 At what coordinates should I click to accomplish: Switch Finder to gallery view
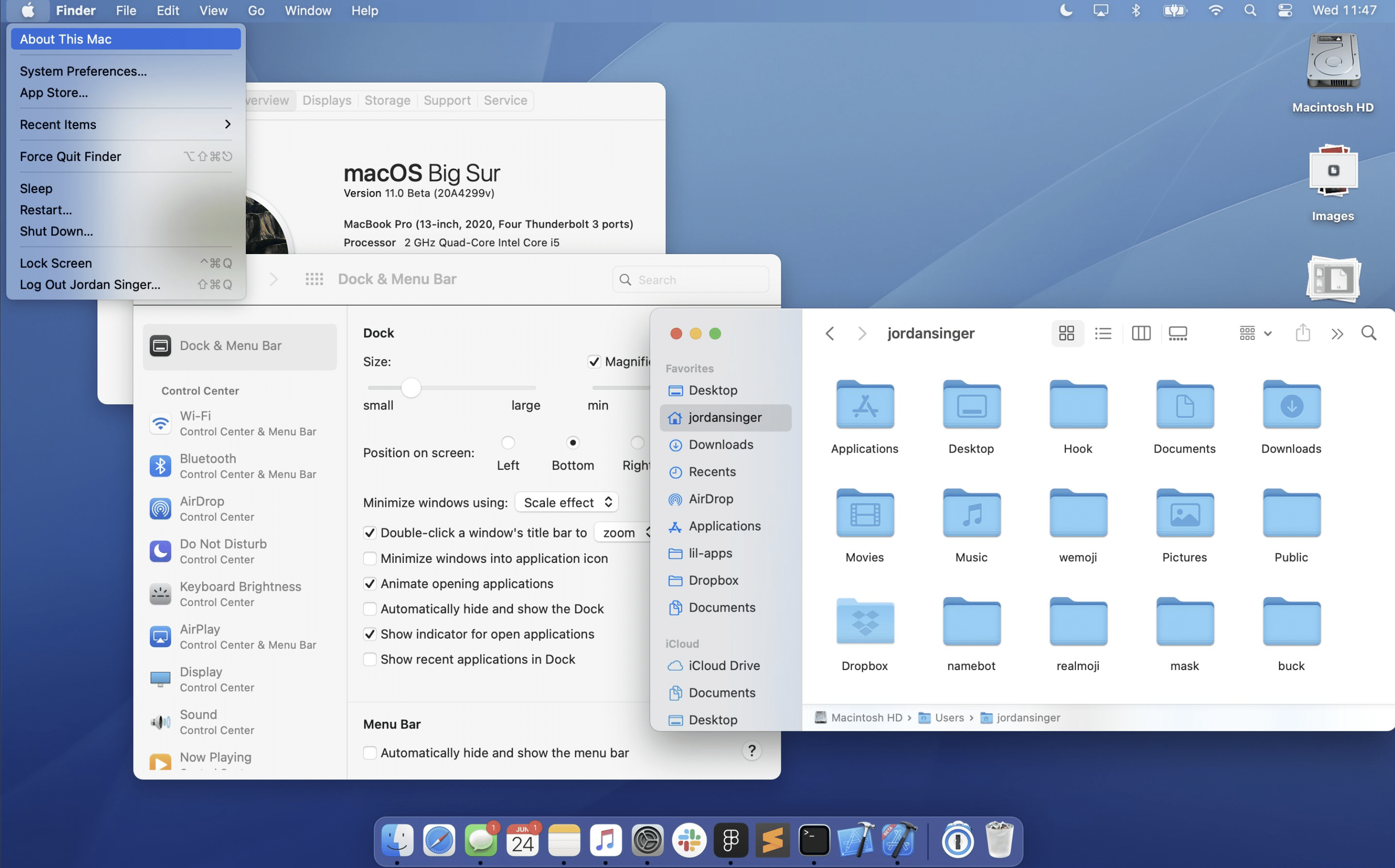1178,333
